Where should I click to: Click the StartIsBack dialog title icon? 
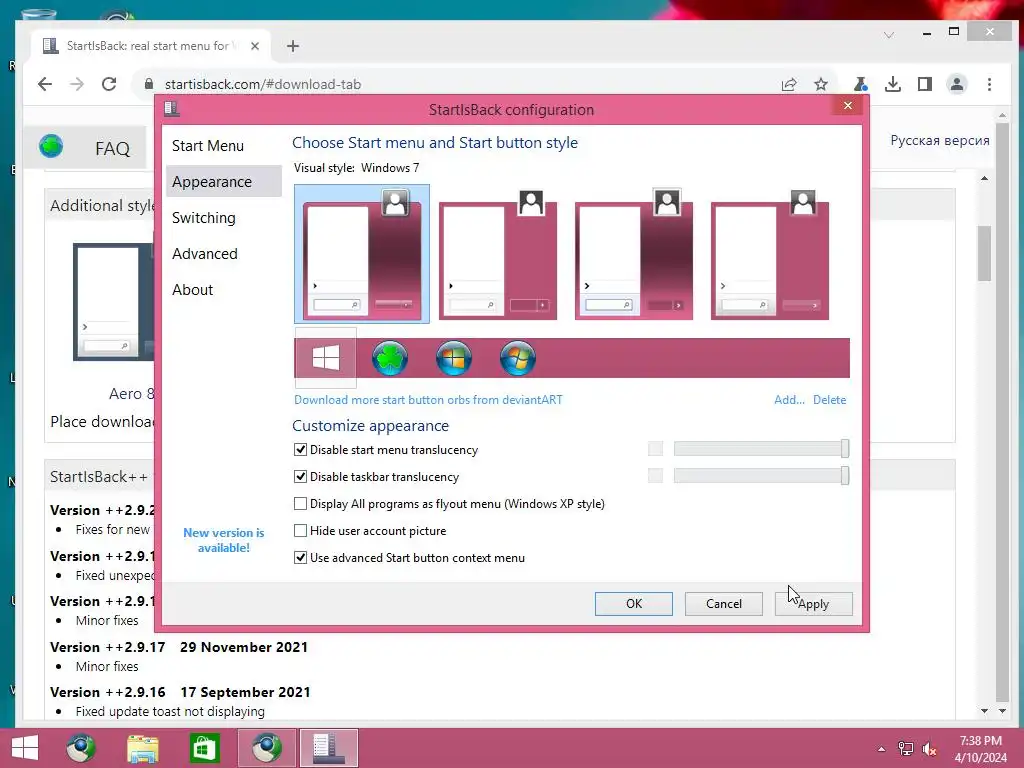point(172,109)
